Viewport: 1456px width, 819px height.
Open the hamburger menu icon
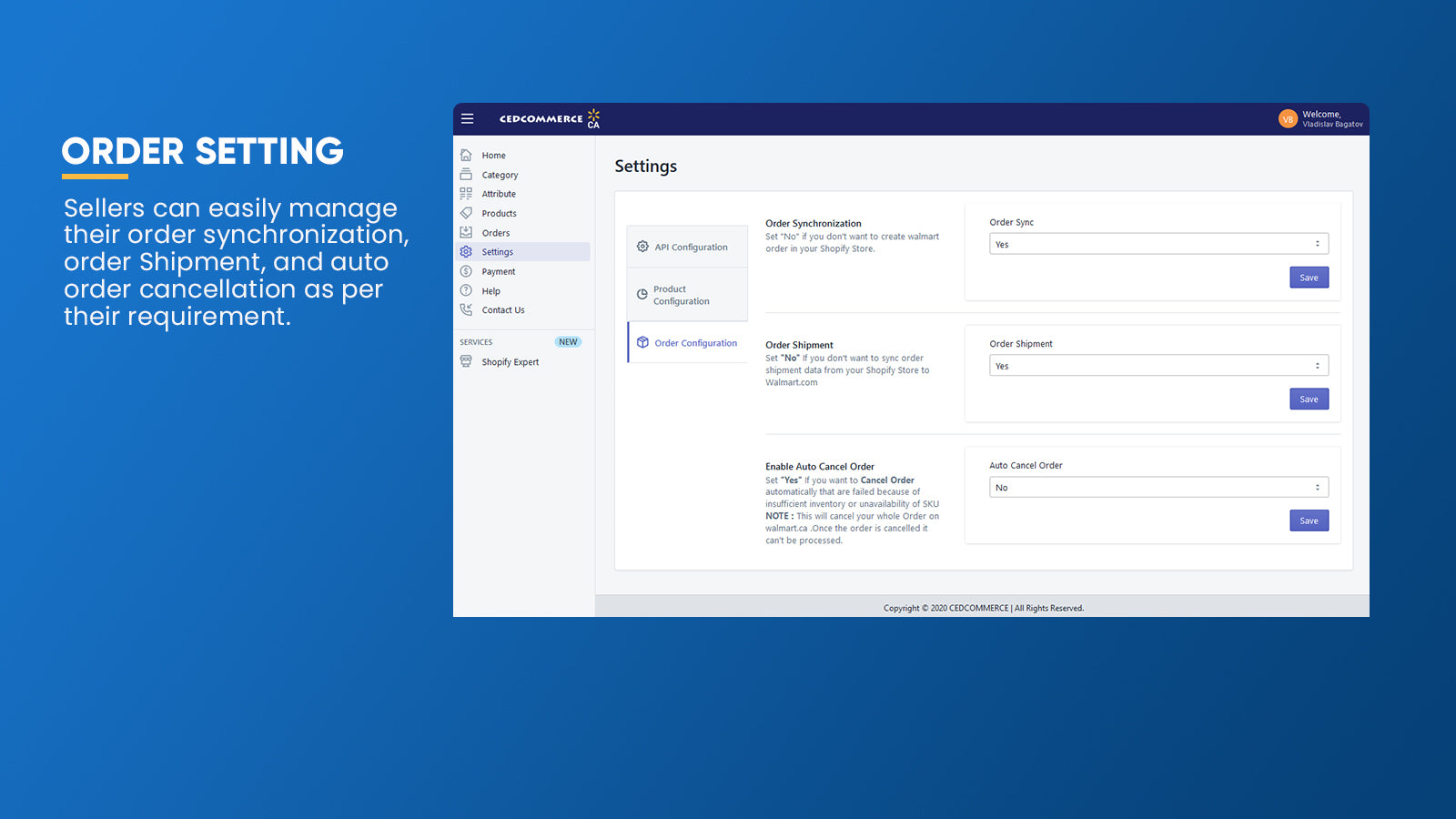[467, 118]
